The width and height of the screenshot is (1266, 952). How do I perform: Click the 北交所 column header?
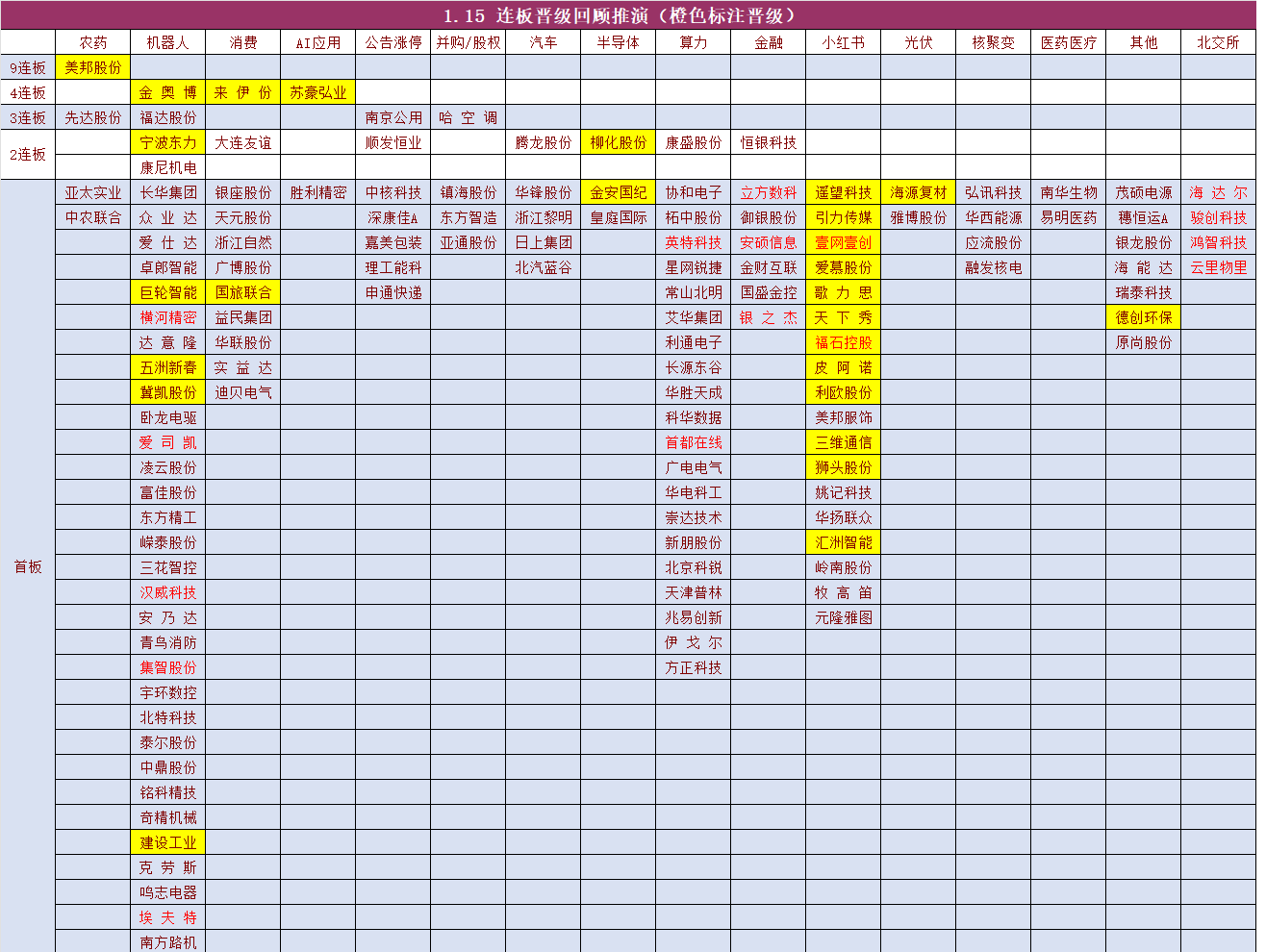1219,42
